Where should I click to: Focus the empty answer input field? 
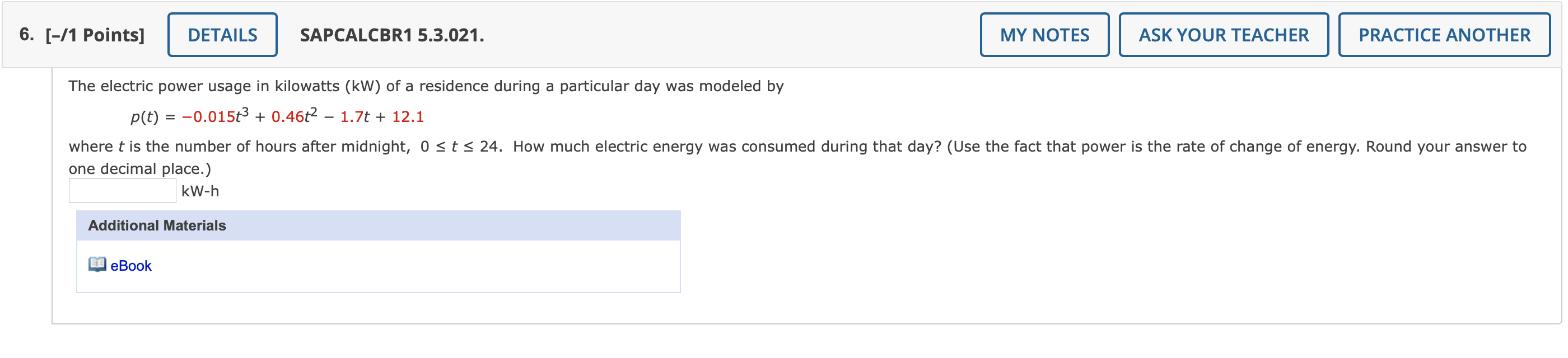coord(122,190)
